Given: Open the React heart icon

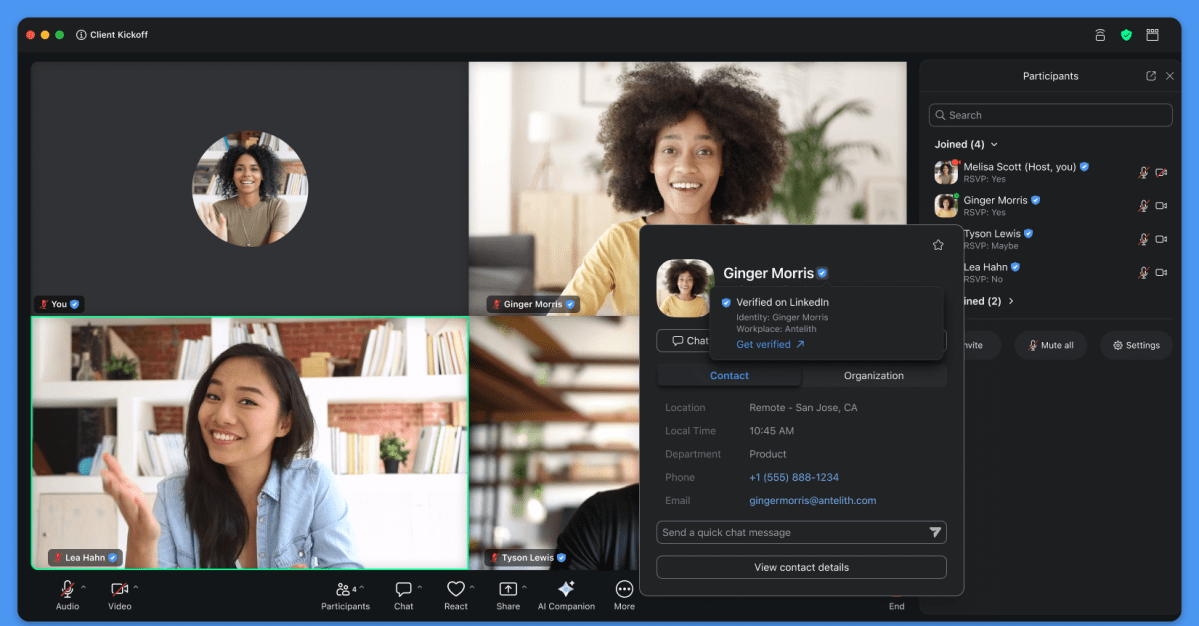Looking at the screenshot, I should [456, 590].
